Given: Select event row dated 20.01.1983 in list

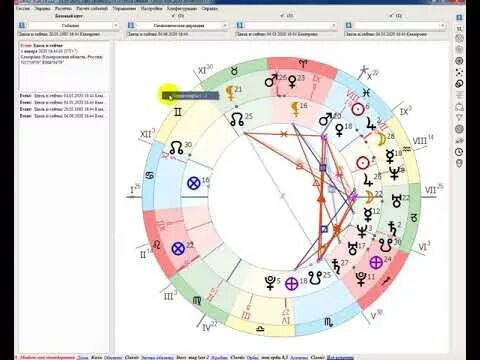Looking at the screenshot, I should point(62,109).
